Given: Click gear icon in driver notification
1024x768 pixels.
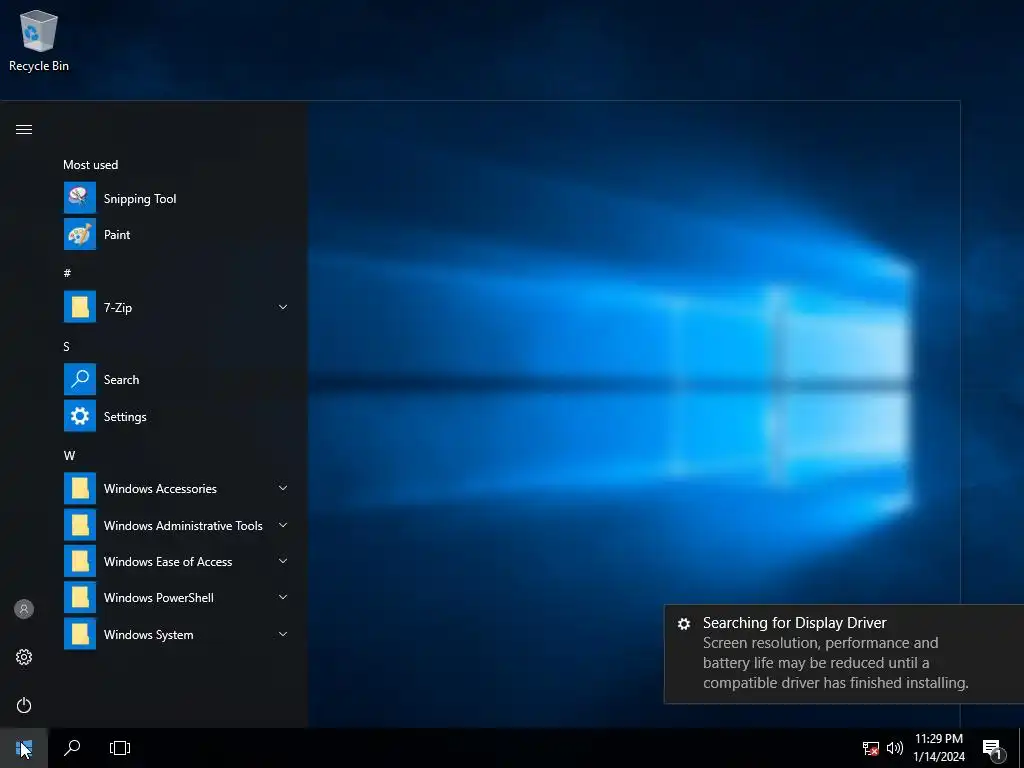Looking at the screenshot, I should tap(684, 624).
